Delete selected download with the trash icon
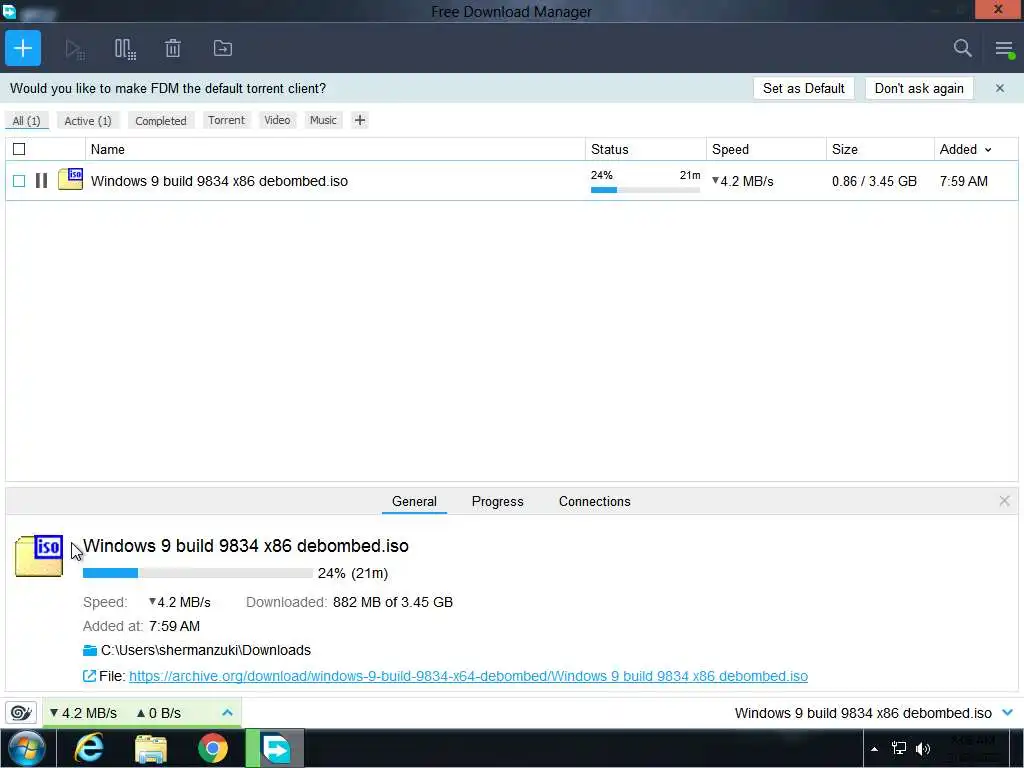This screenshot has width=1024, height=768. [x=172, y=48]
